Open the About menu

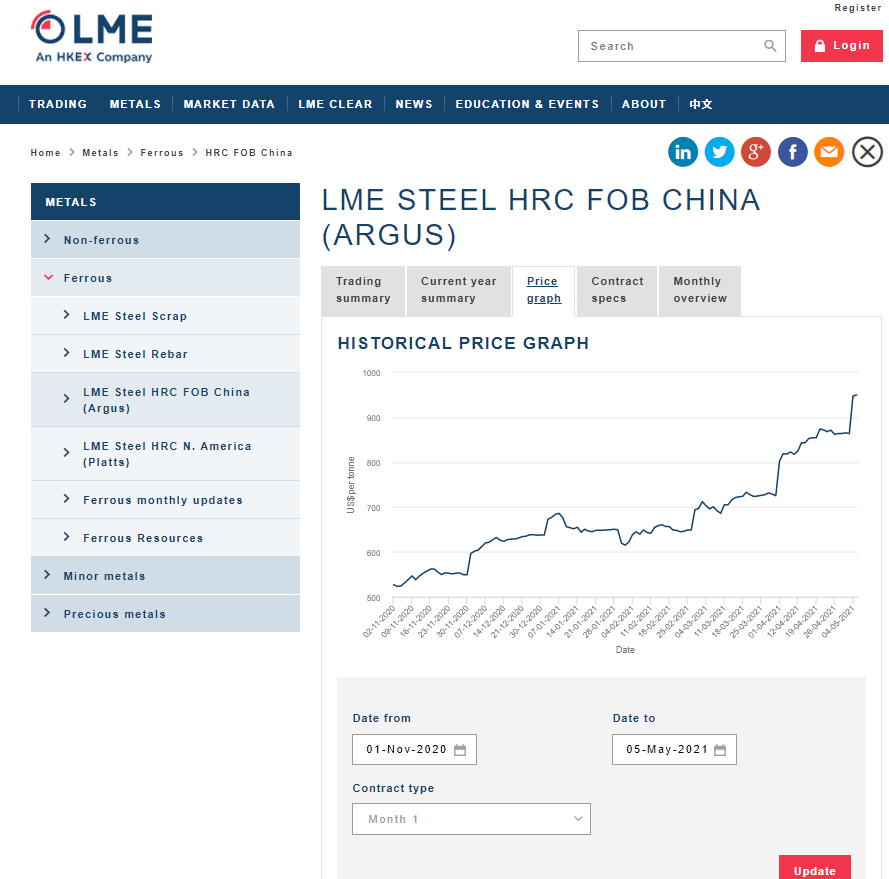click(644, 104)
